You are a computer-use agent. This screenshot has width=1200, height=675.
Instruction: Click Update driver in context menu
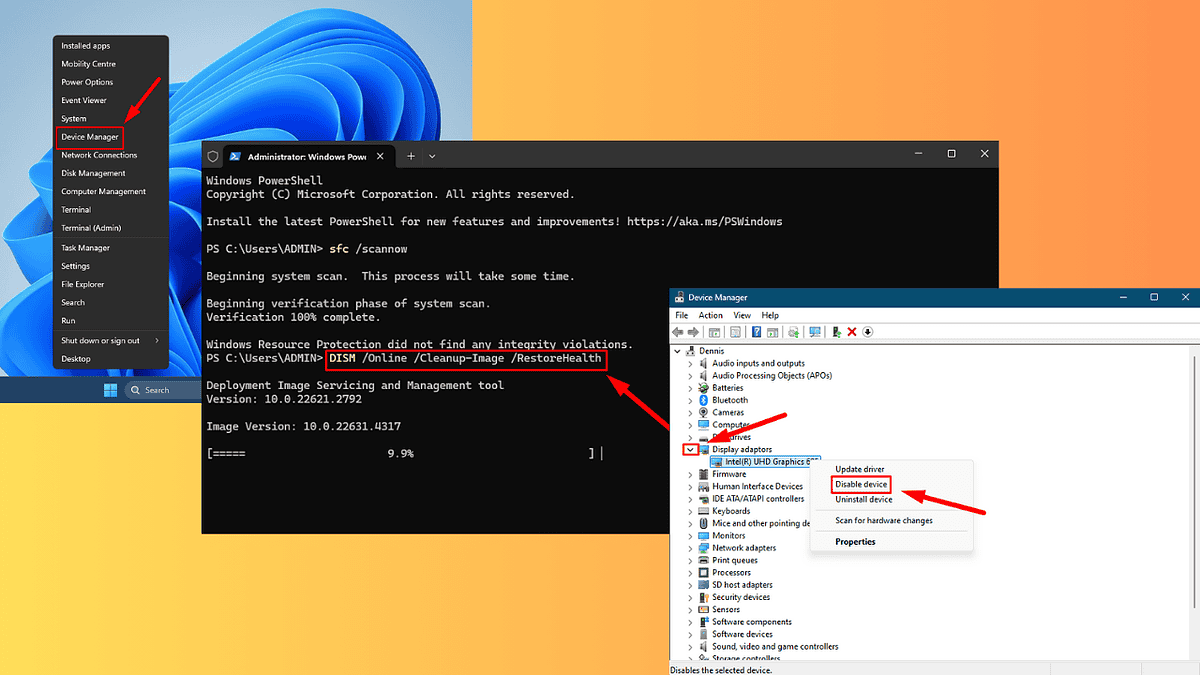coord(859,469)
